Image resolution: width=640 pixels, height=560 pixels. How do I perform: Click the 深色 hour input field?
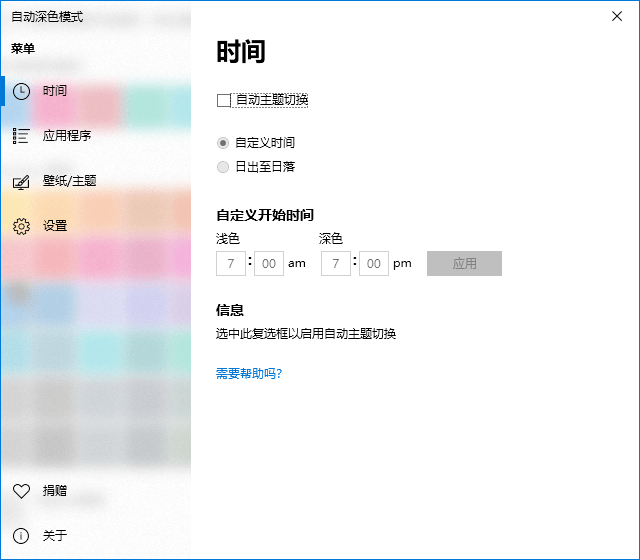pyautogui.click(x=336, y=264)
